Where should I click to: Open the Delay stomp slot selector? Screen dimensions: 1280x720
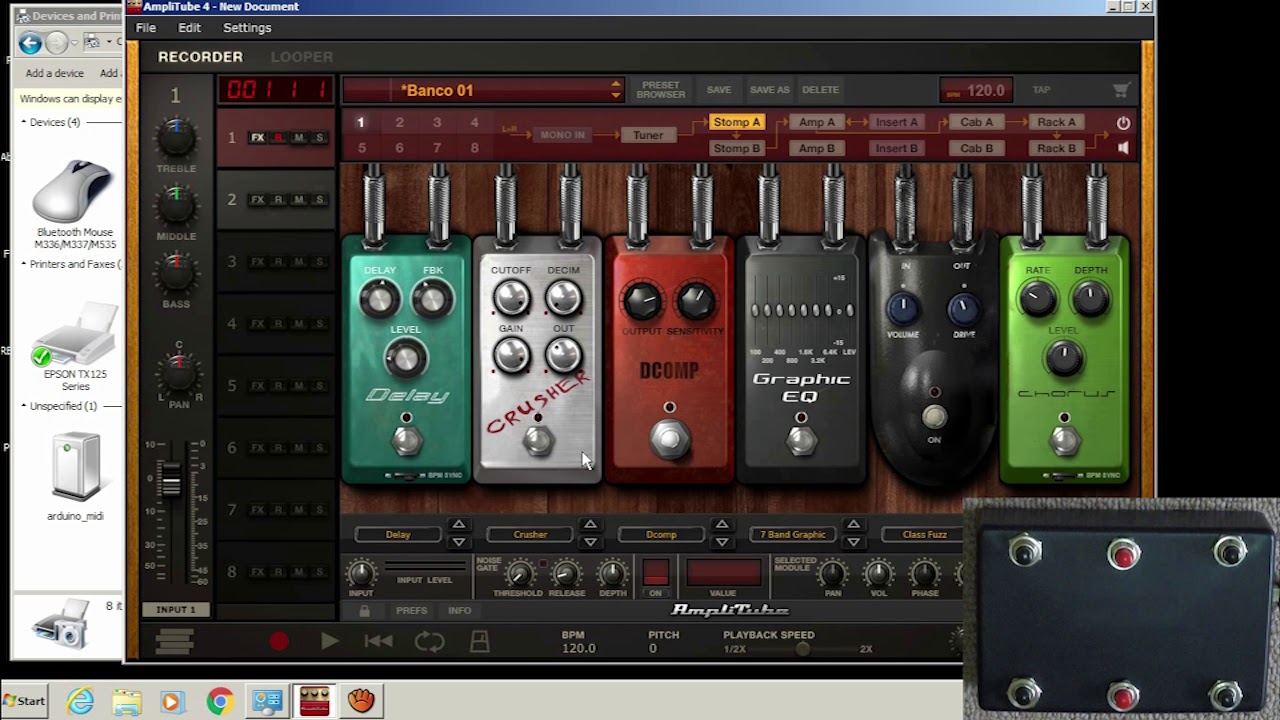tap(398, 535)
